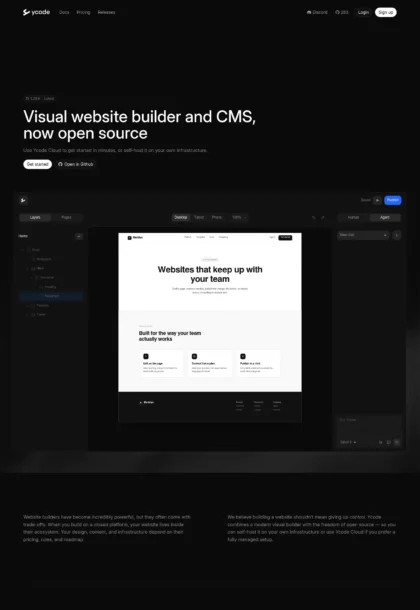Open the zoom percentage dropdown

click(x=239, y=217)
